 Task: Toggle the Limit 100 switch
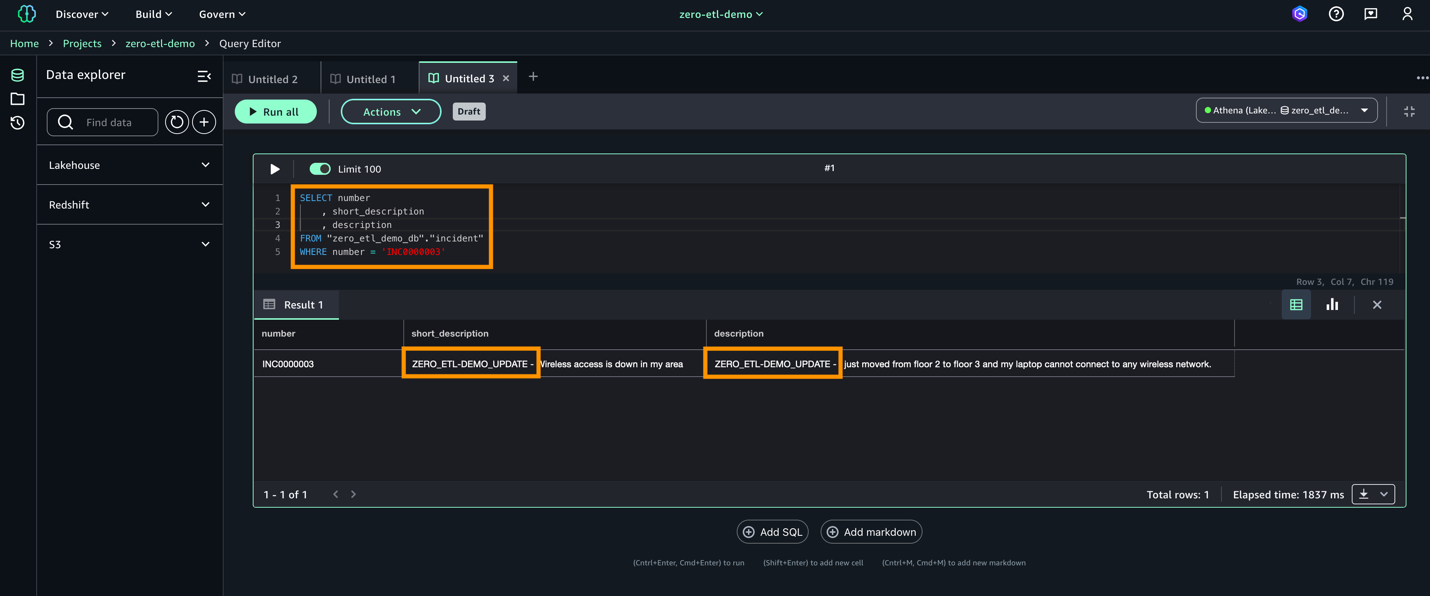pyautogui.click(x=320, y=169)
